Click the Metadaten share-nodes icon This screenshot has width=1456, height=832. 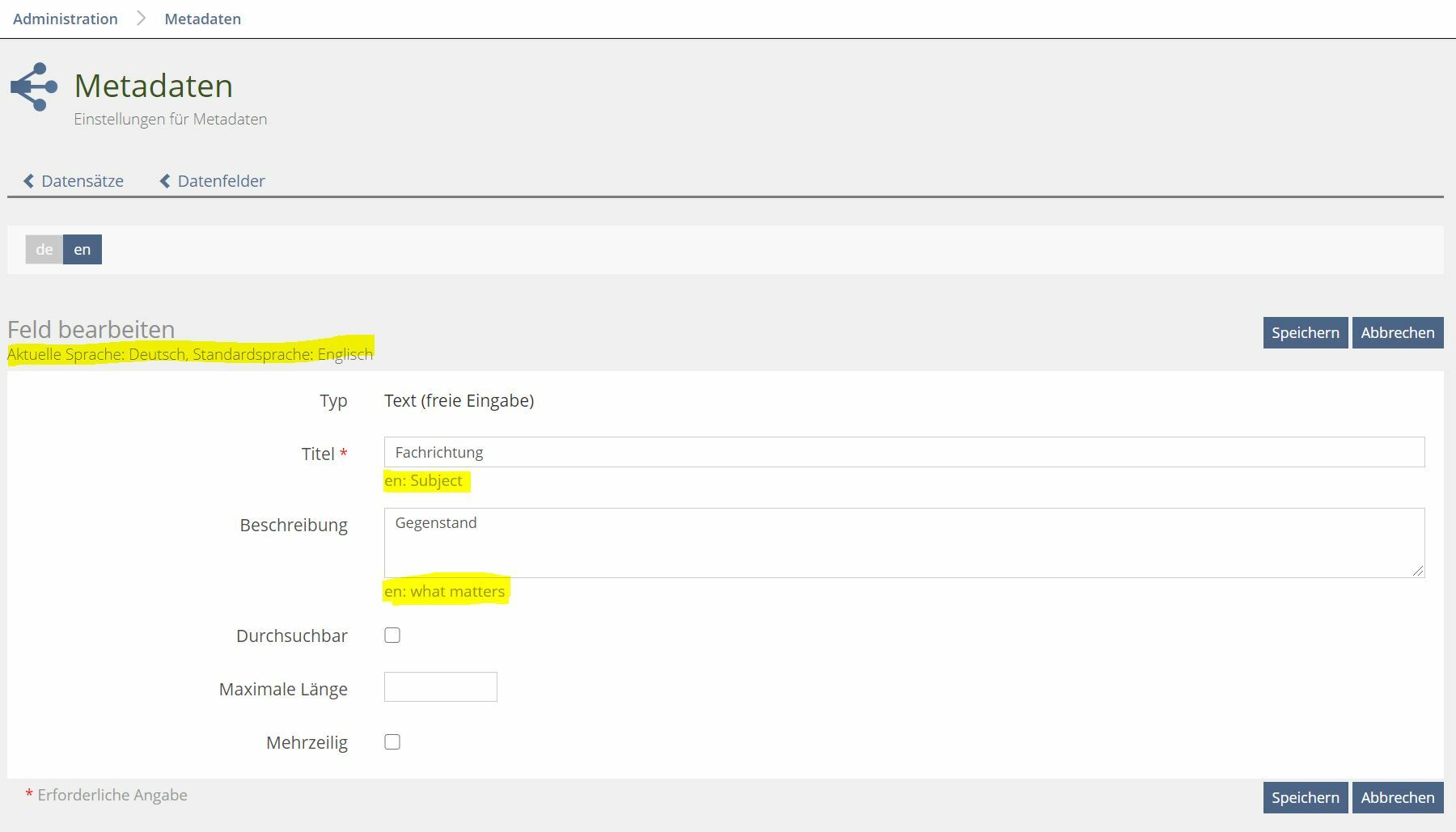34,87
